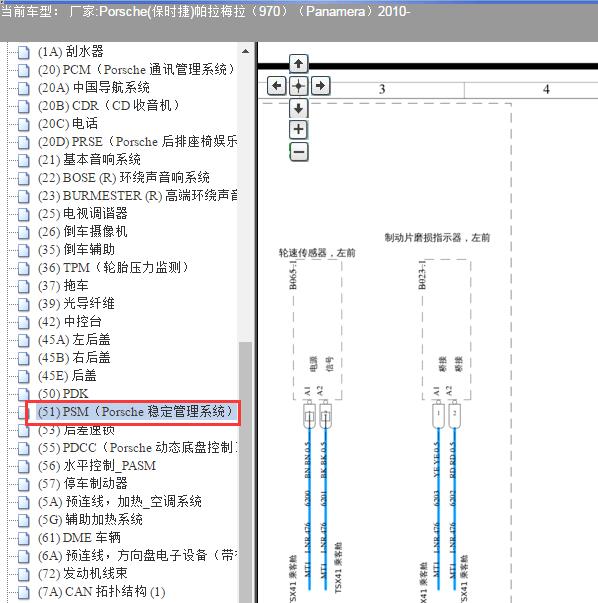Click the page icon beside (37) 拖车

pos(23,286)
